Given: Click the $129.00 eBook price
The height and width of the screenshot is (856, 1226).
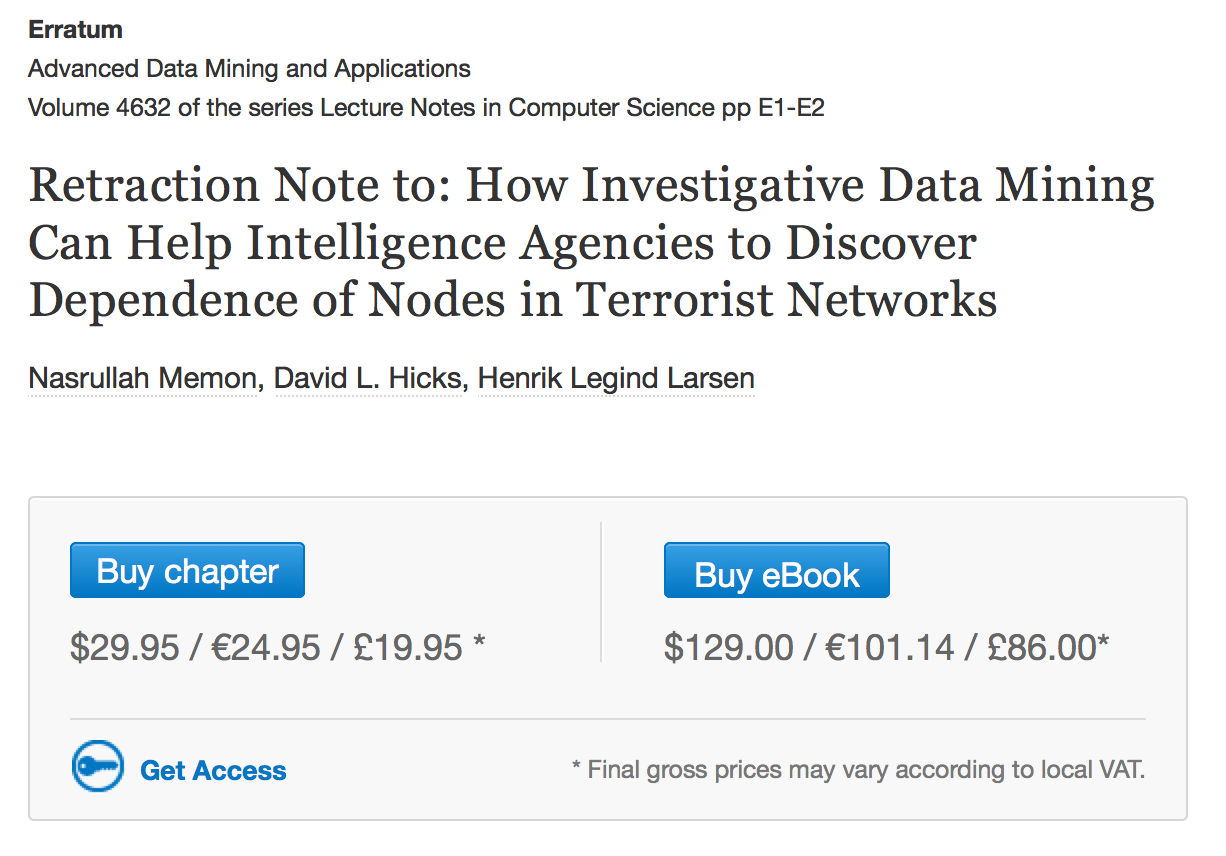Looking at the screenshot, I should 729,648.
